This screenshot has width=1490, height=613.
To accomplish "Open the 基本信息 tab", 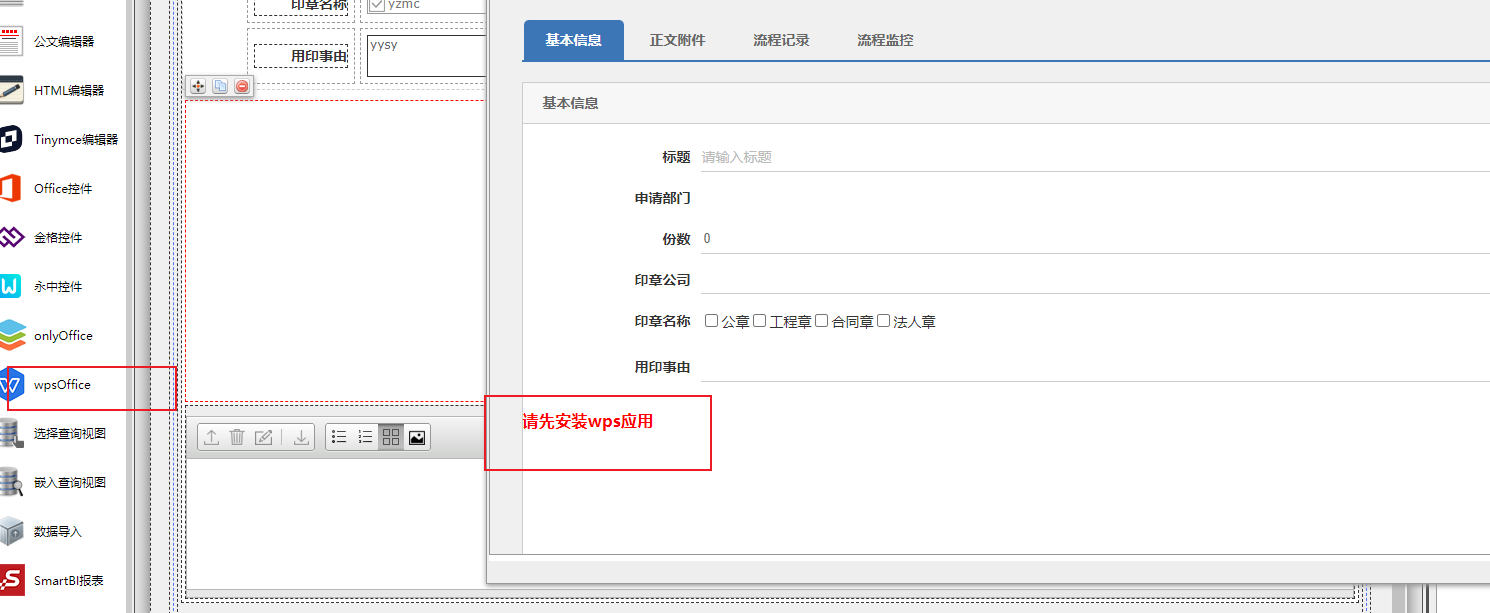I will click(573, 40).
